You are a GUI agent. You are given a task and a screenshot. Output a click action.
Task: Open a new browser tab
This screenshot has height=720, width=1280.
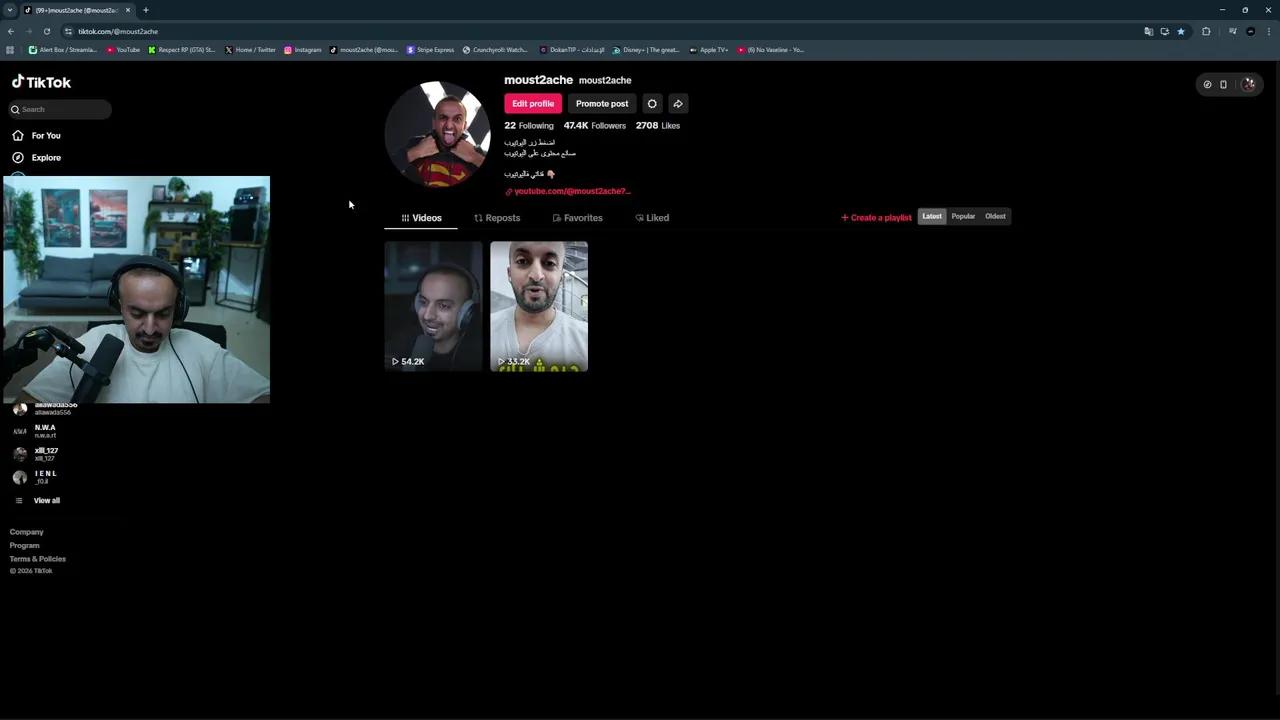coord(146,10)
